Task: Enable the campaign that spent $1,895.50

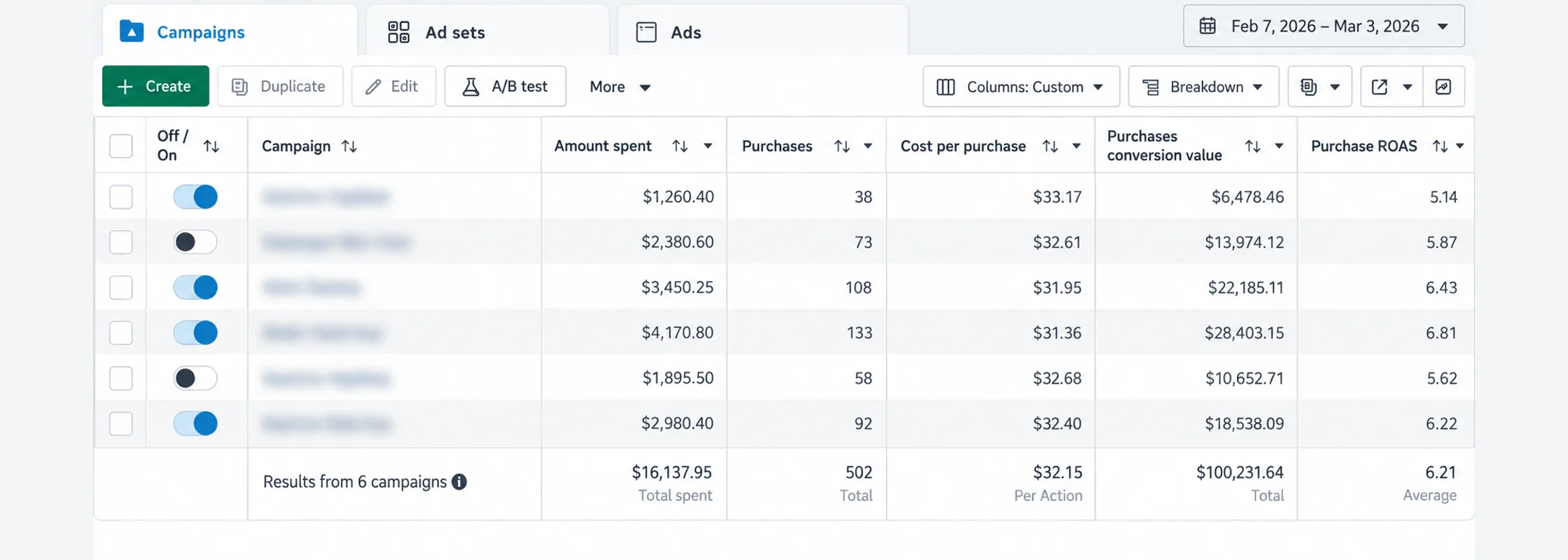Action: click(195, 378)
